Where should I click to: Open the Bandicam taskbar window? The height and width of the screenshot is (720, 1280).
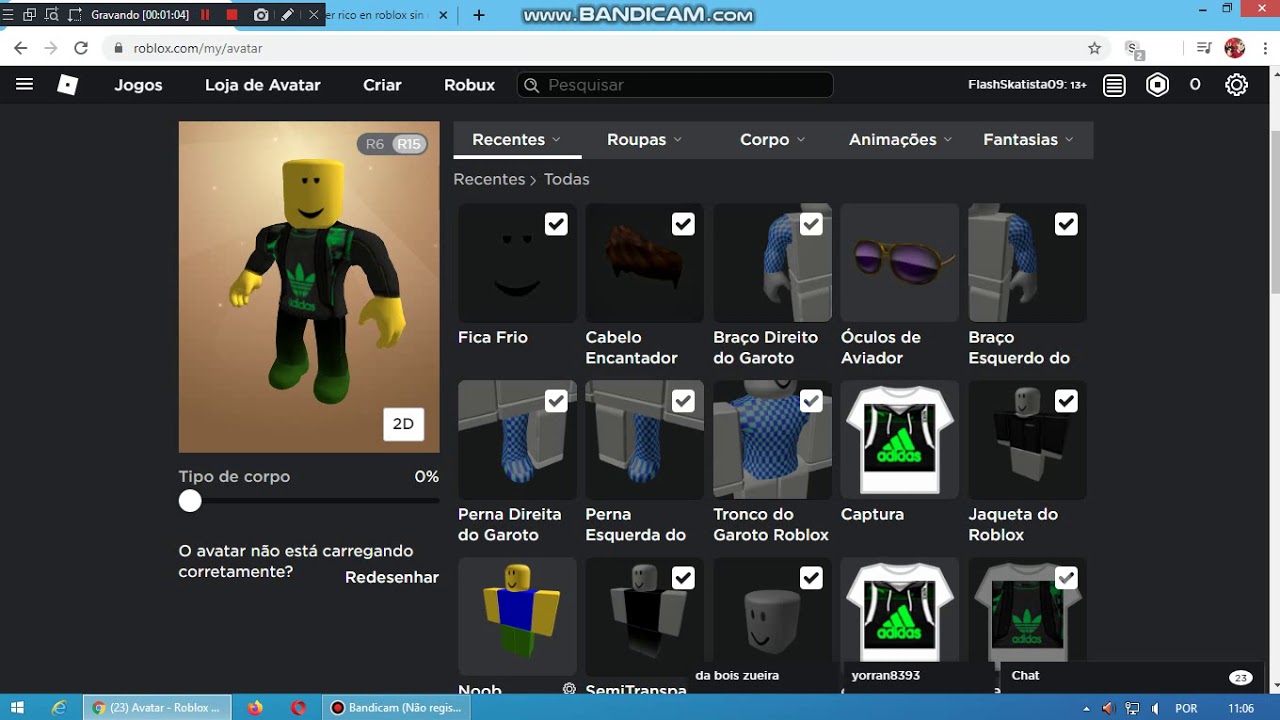tap(397, 708)
